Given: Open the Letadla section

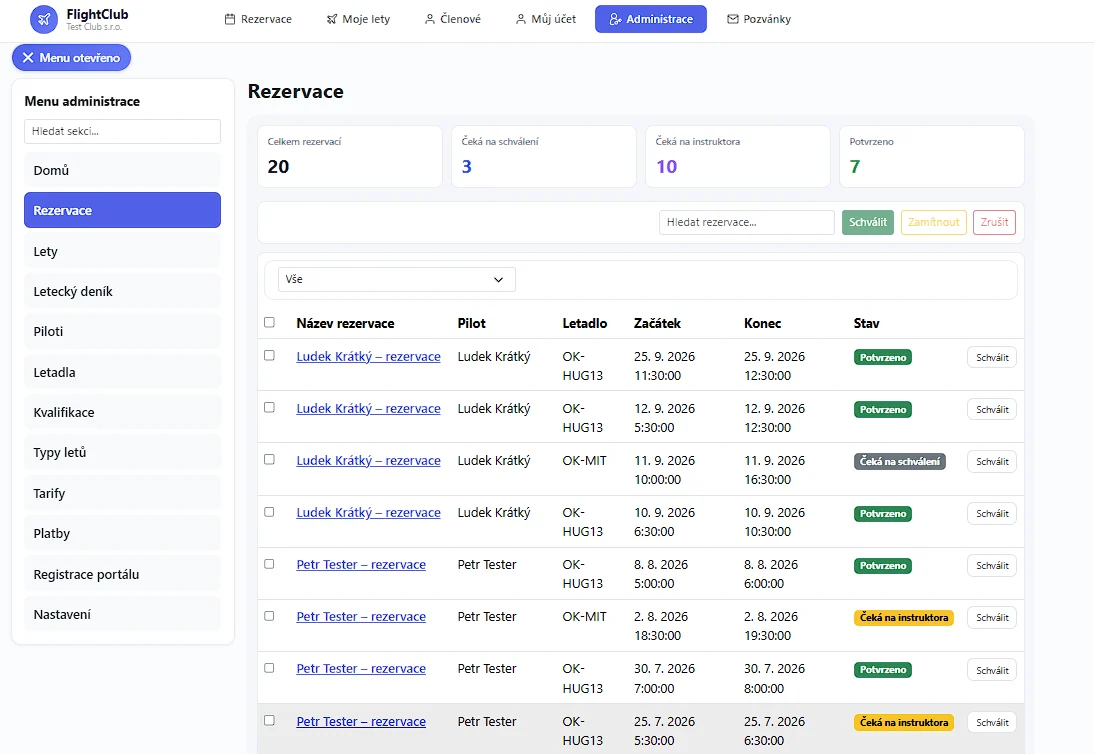Looking at the screenshot, I should [x=122, y=372].
